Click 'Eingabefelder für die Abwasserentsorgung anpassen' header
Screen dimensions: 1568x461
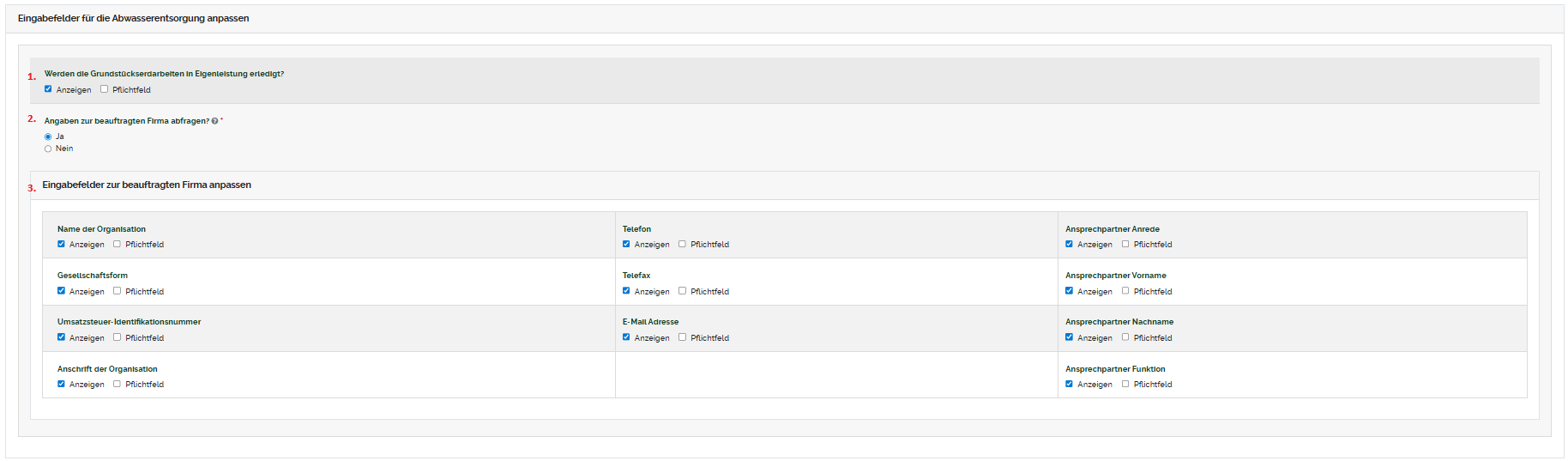133,18
